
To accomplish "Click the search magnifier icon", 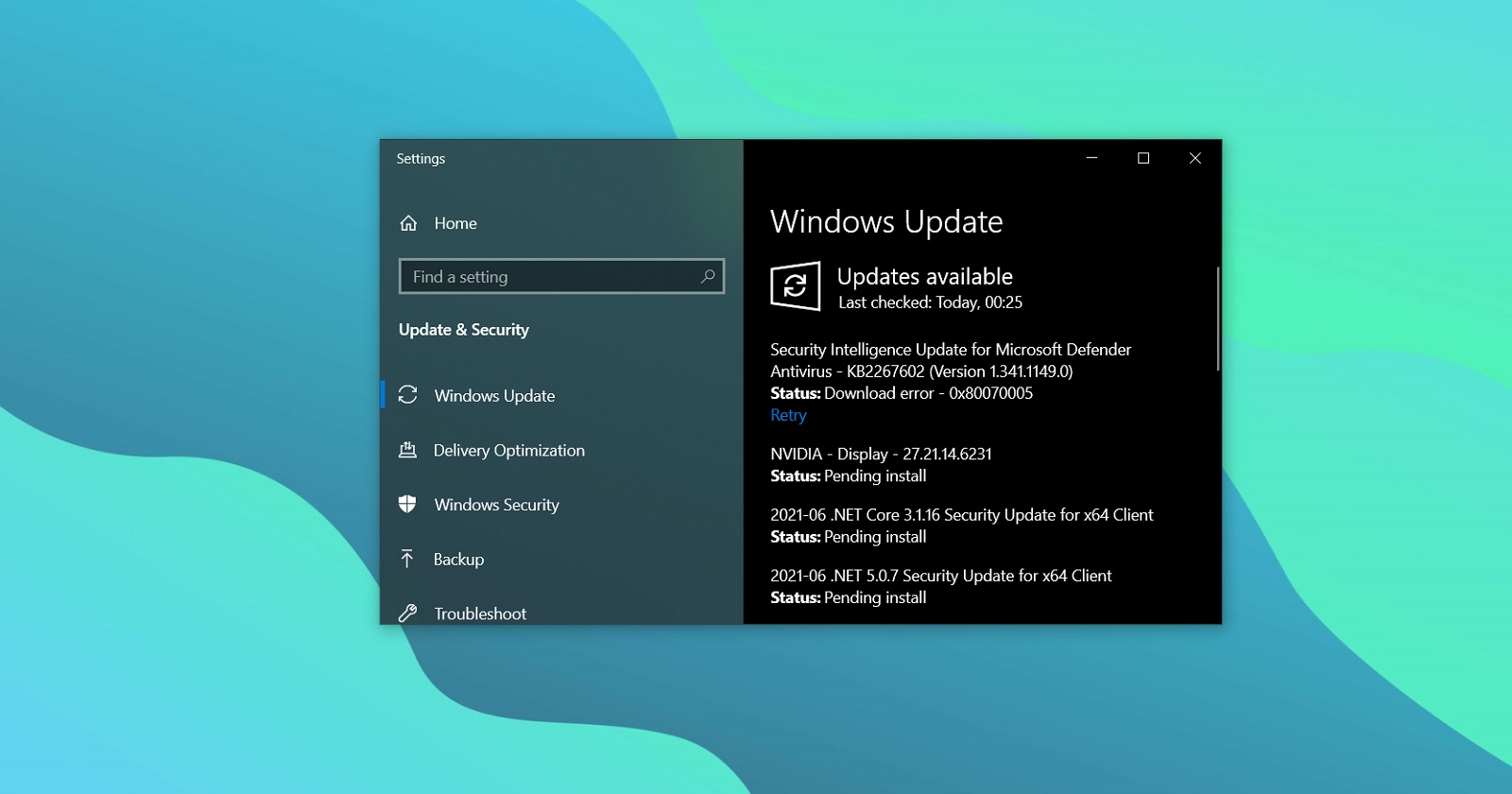I will tap(708, 276).
